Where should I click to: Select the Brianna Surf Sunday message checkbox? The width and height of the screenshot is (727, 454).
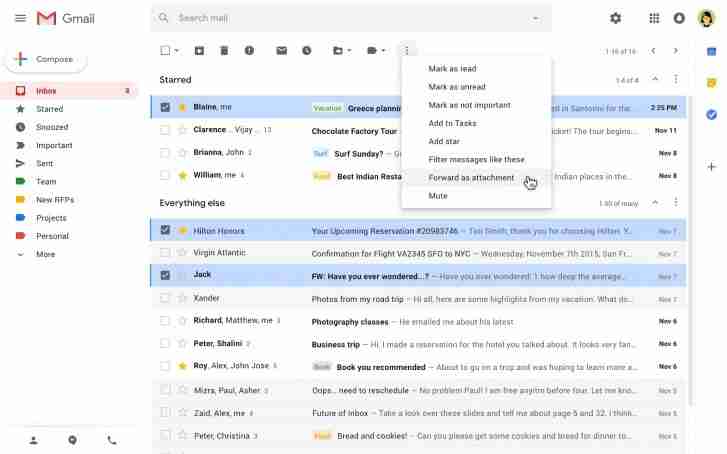165,153
